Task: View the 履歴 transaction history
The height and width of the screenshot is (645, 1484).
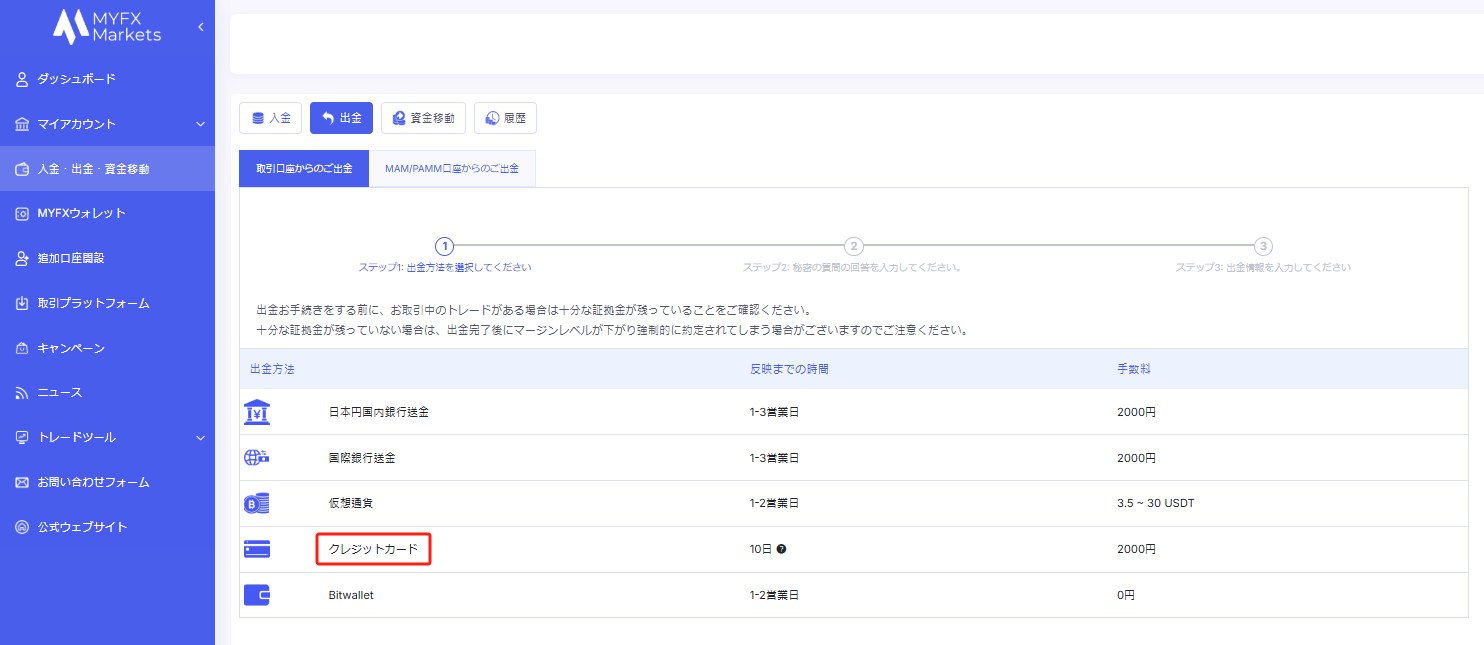Action: pyautogui.click(x=505, y=118)
